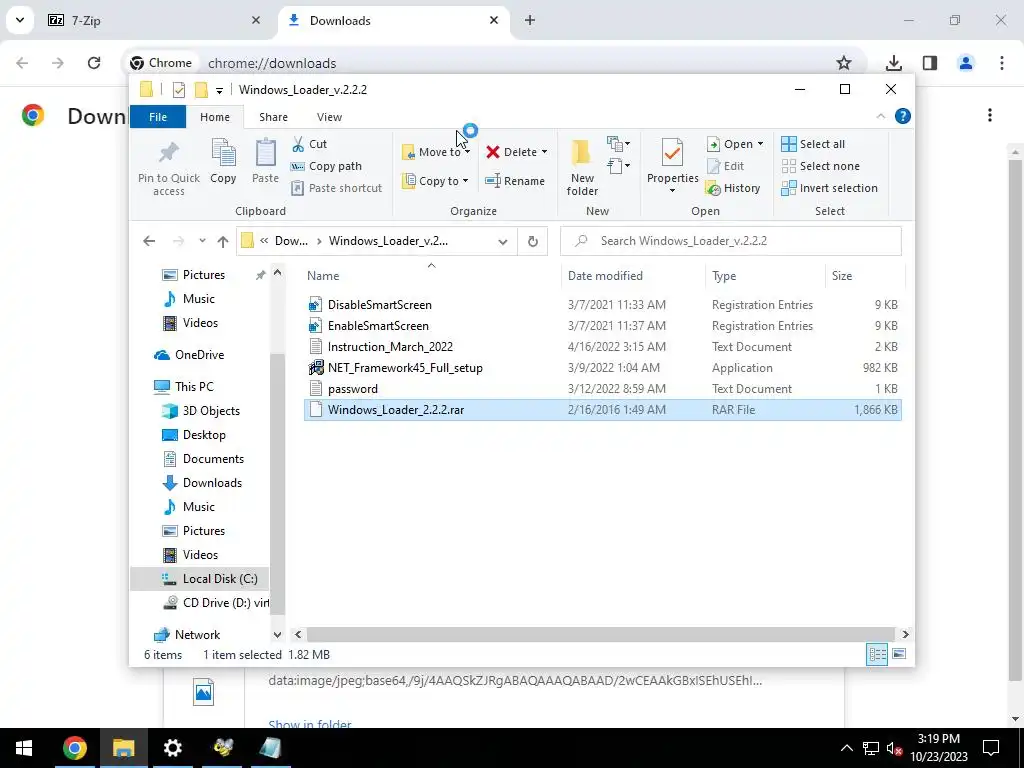Open Chrome profile avatar
The width and height of the screenshot is (1024, 768).
[x=966, y=63]
